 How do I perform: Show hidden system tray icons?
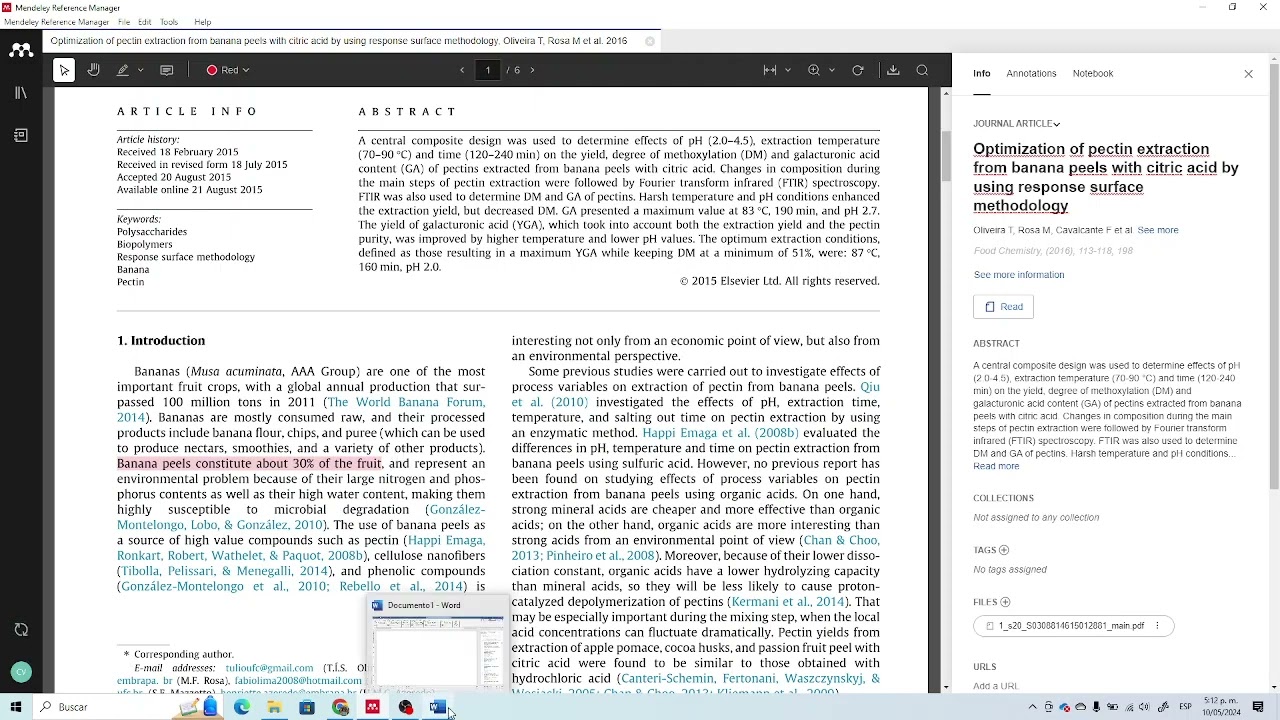1033,707
